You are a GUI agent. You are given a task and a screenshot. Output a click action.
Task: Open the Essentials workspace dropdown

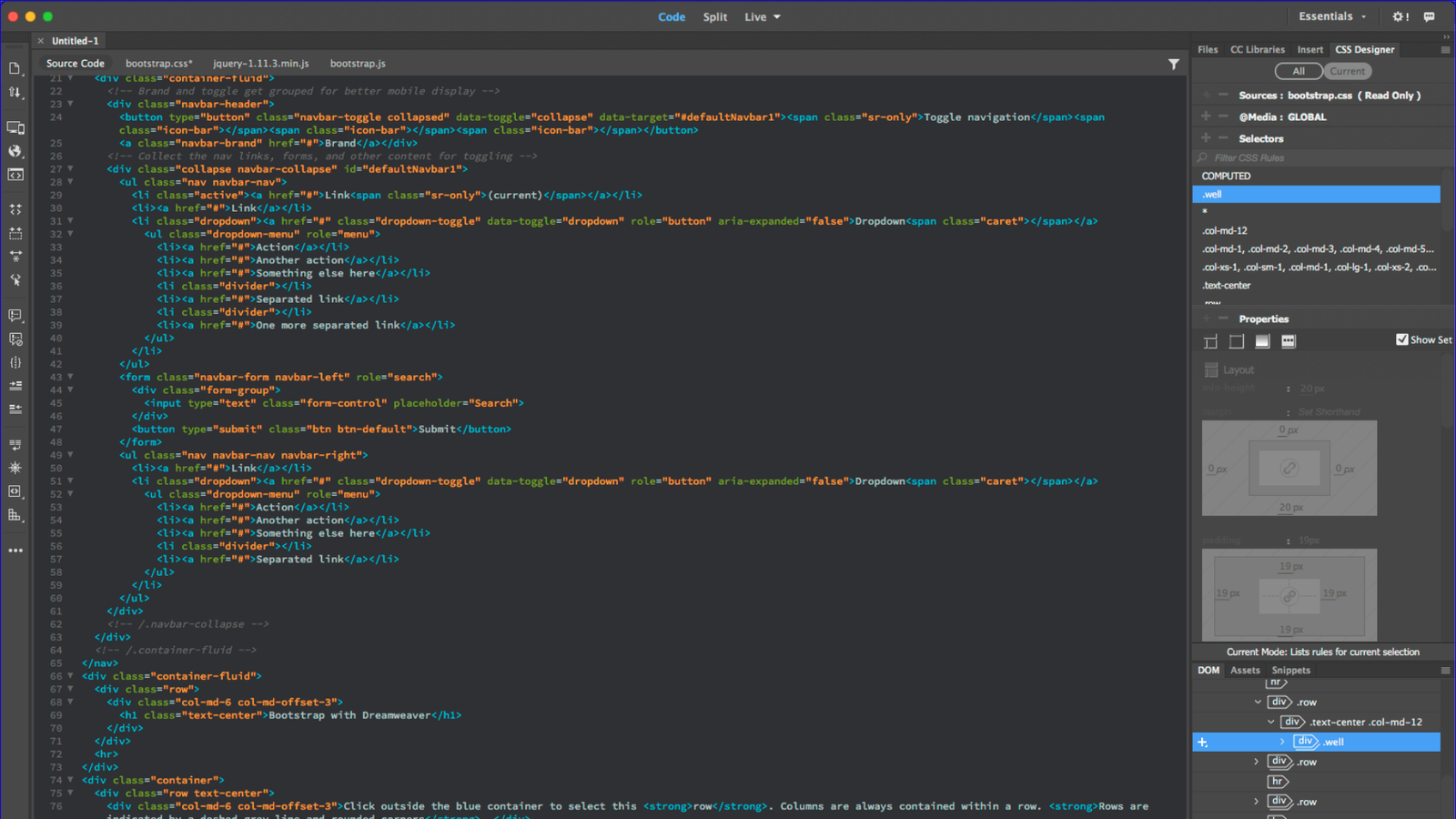click(1332, 16)
